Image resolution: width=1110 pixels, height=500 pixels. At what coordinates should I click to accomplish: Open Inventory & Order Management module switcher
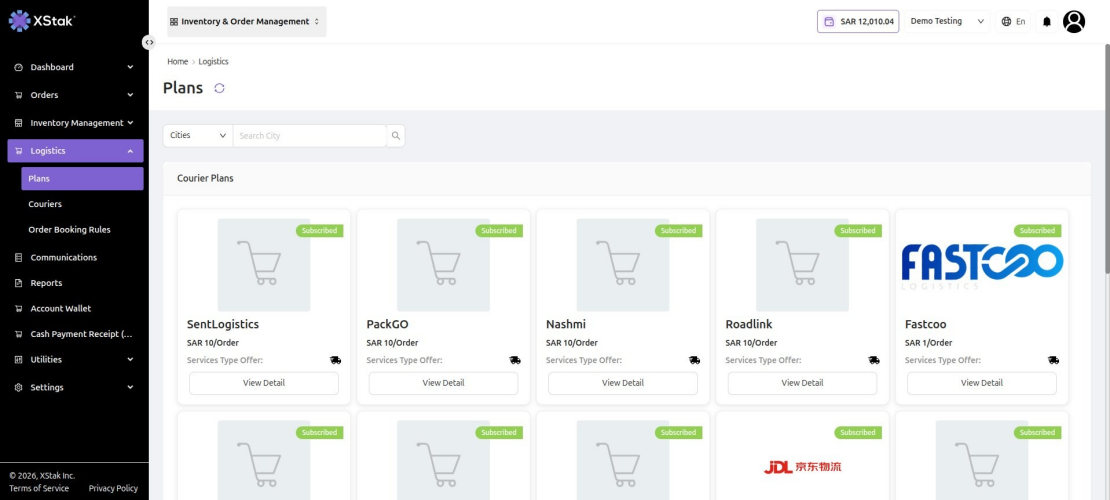click(246, 21)
